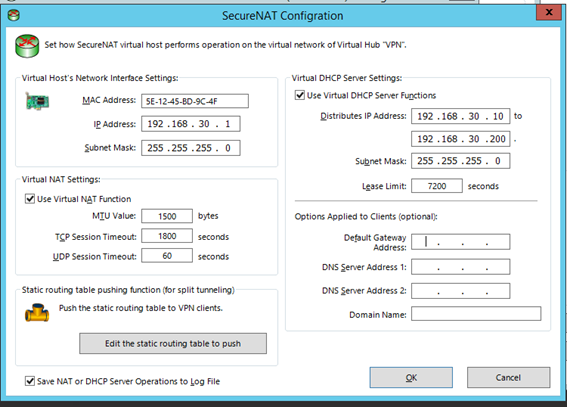Click the virtual host Subnet Mask field
Image resolution: width=567 pixels, height=407 pixels.
coord(191,148)
